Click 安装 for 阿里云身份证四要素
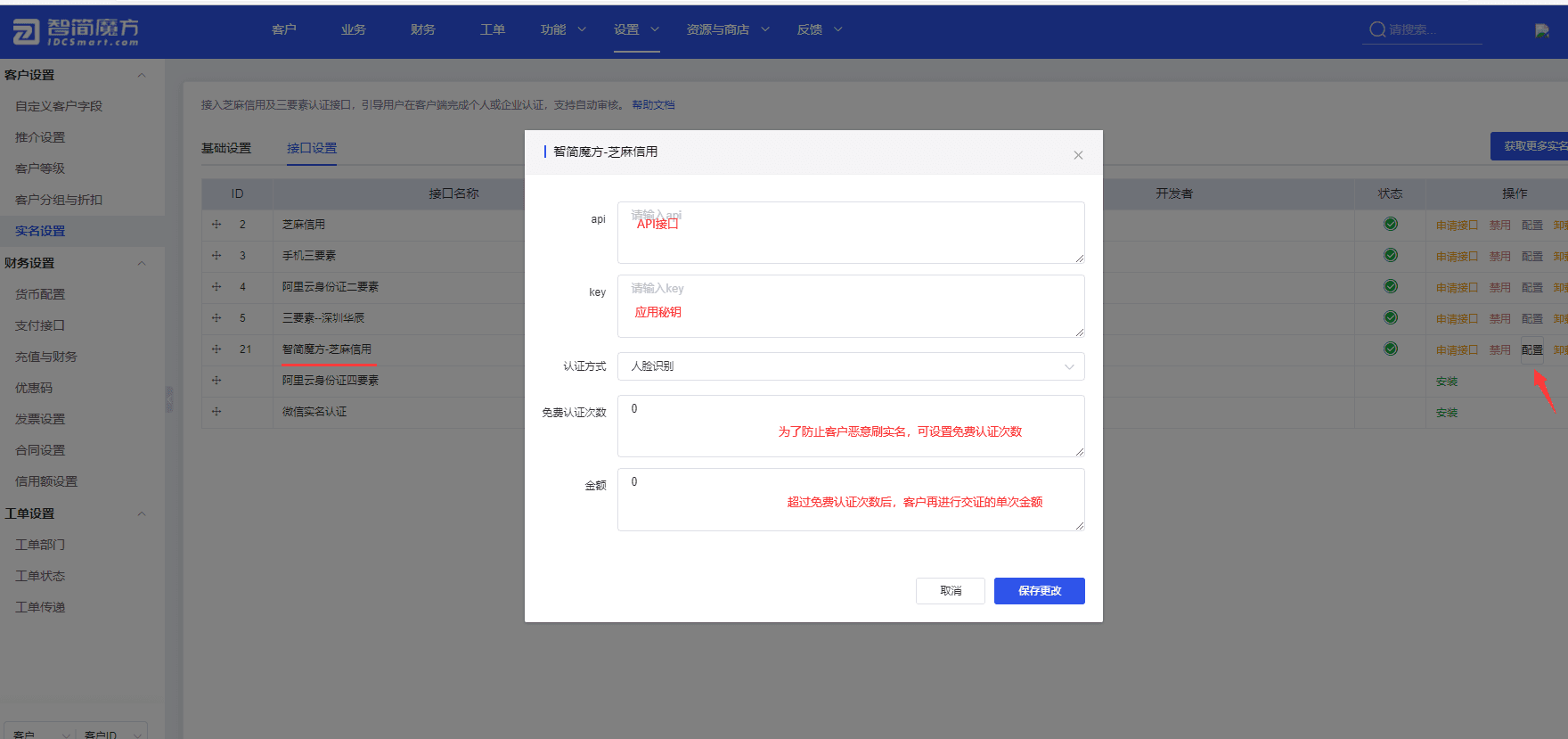1568x739 pixels. point(1447,382)
